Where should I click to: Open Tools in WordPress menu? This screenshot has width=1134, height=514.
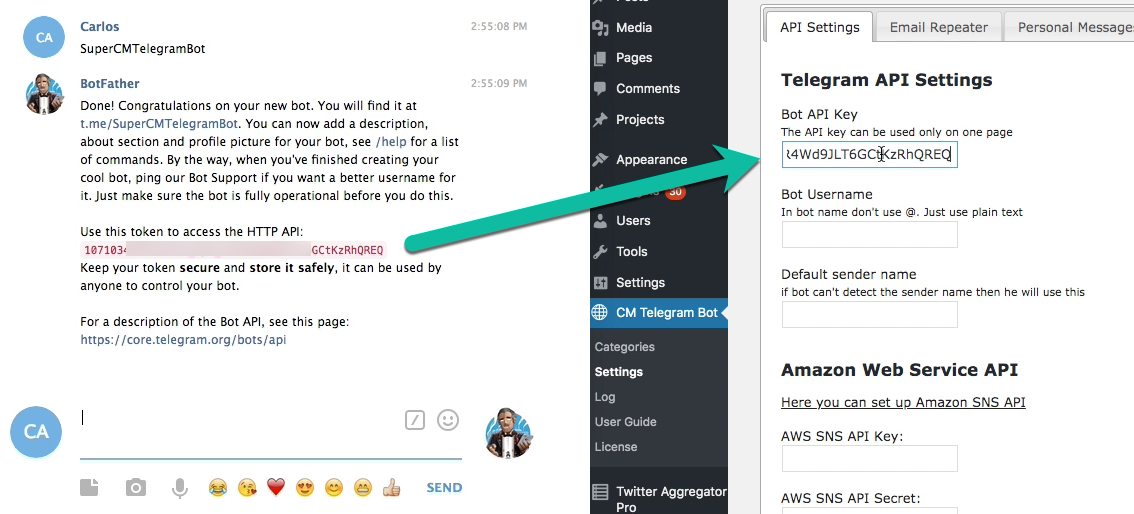point(631,252)
